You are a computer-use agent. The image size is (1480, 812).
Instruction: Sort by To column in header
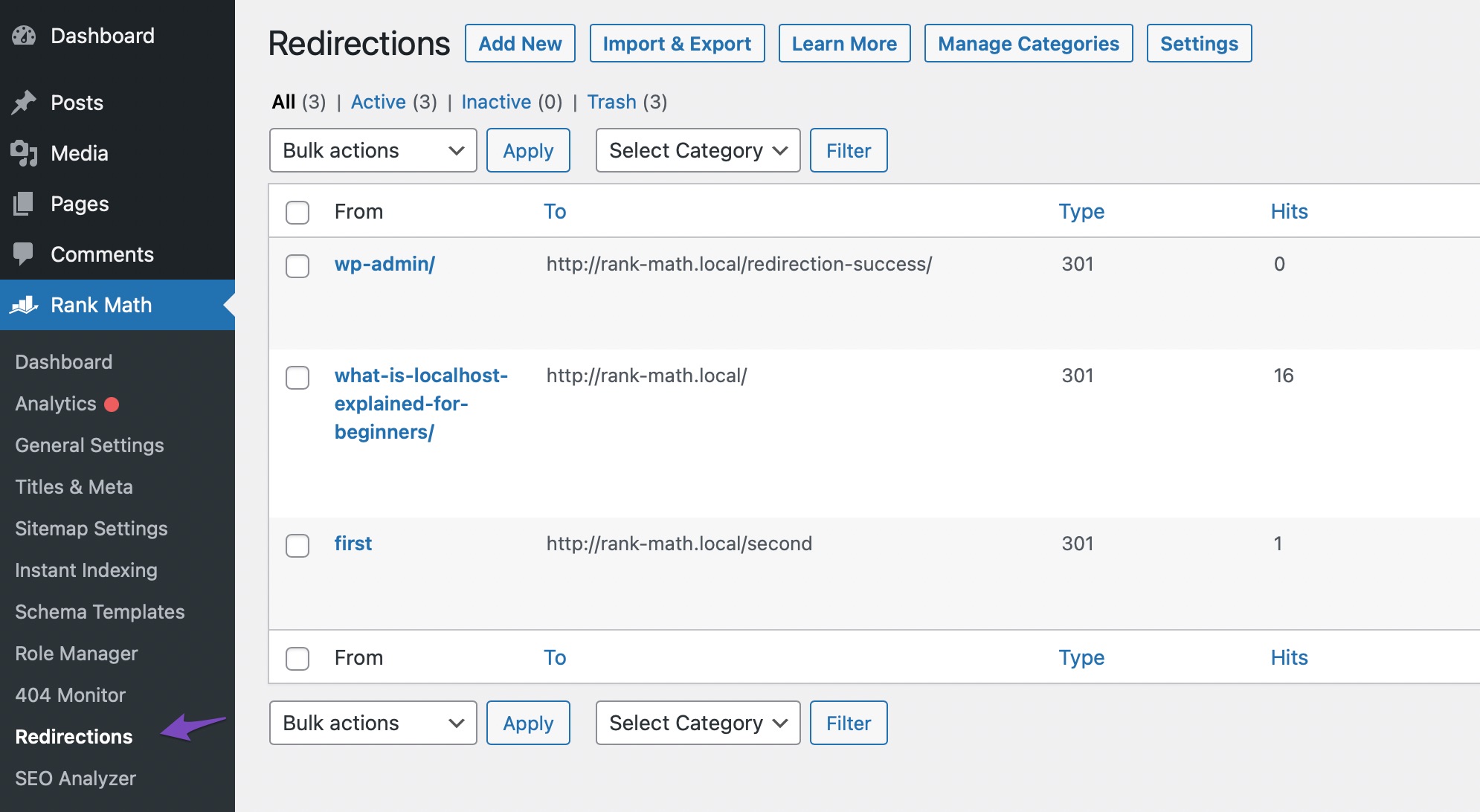[555, 212]
